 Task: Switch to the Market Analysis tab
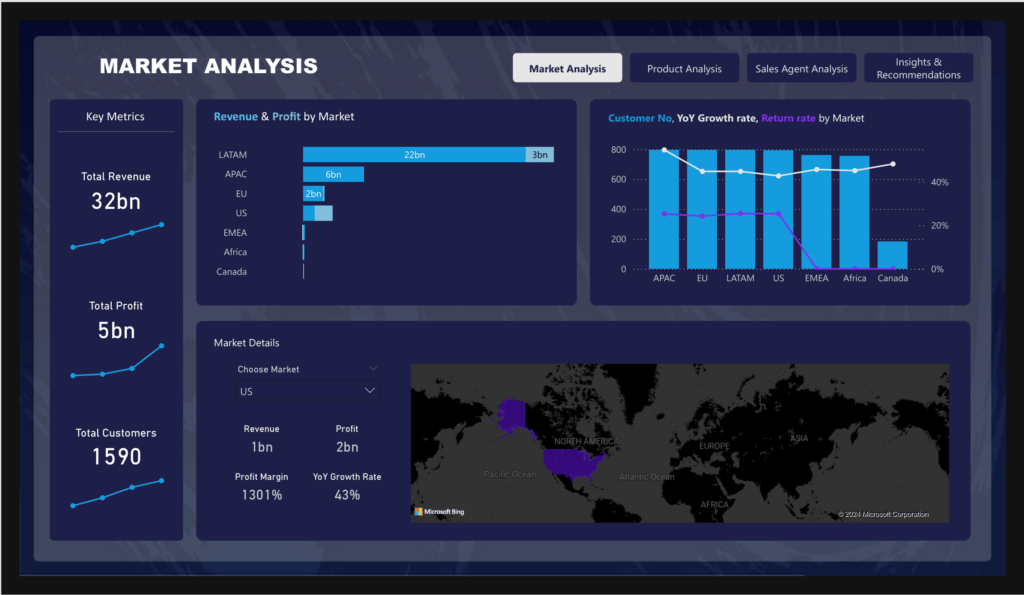(x=567, y=68)
